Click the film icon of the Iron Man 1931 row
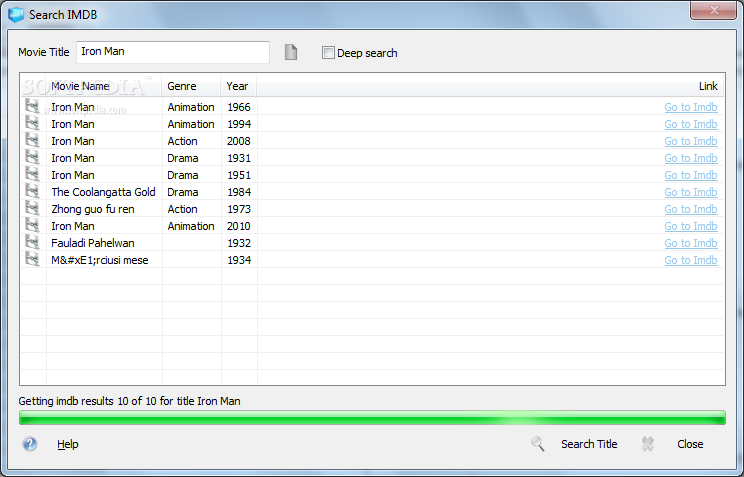744x477 pixels. pyautogui.click(x=32, y=157)
